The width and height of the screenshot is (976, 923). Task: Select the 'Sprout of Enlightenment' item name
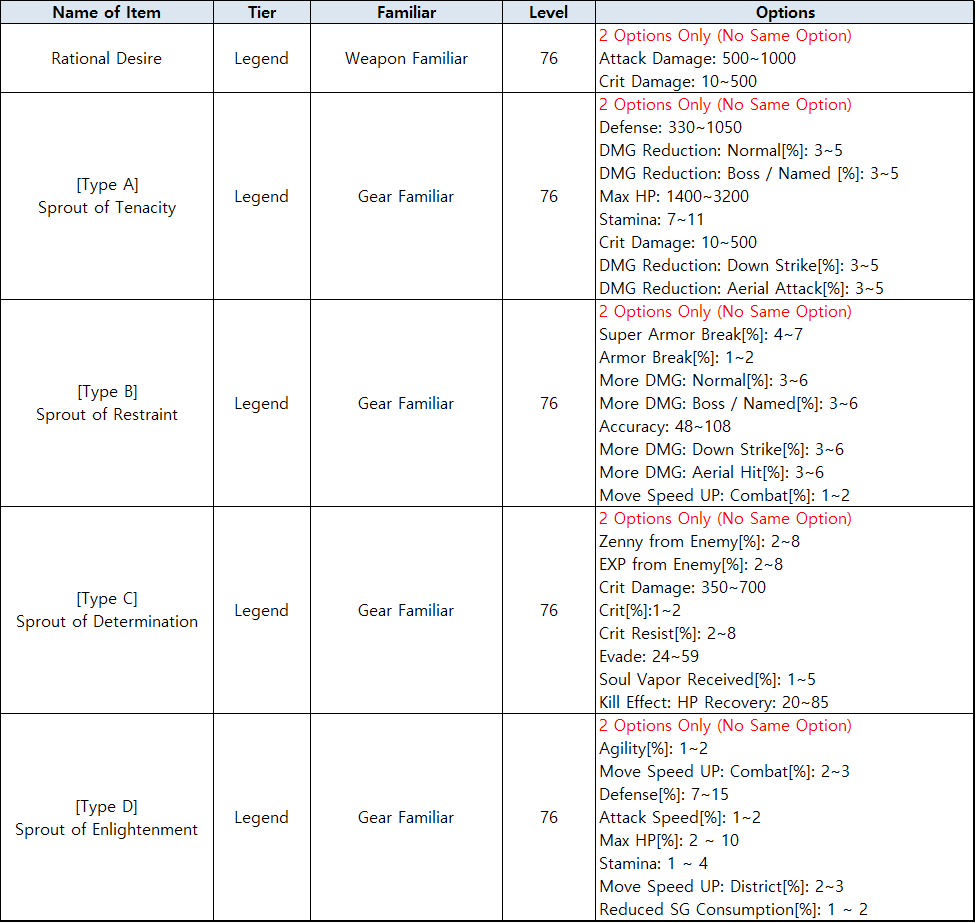[x=106, y=830]
